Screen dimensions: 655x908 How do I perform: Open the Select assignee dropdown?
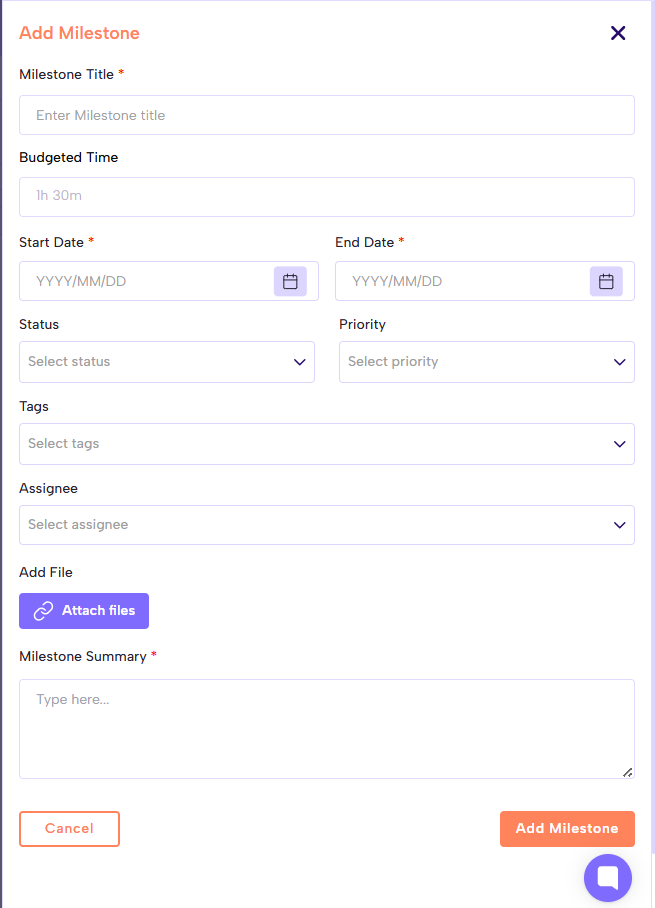(326, 525)
